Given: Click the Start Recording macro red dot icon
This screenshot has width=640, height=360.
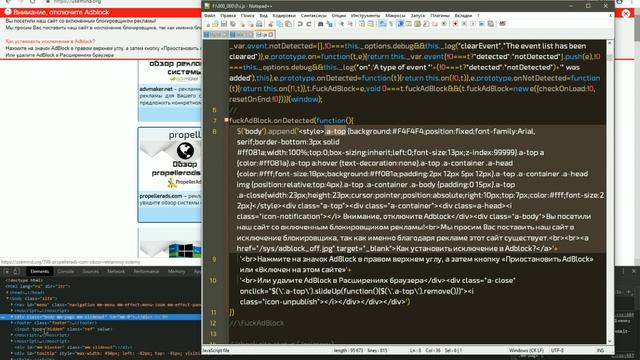Looking at the screenshot, I should pyautogui.click(x=455, y=24).
